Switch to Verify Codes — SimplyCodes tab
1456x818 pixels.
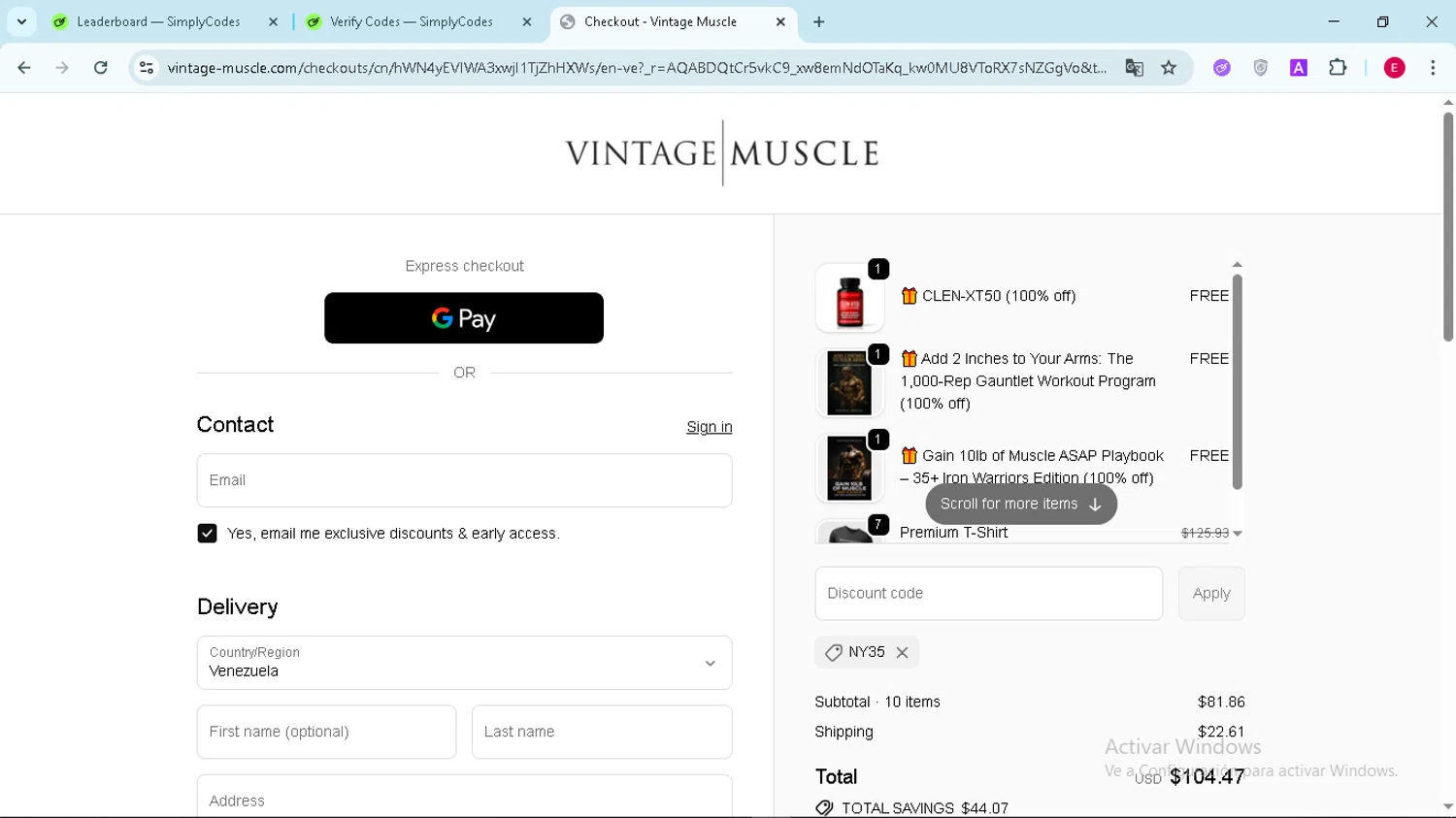click(x=412, y=21)
